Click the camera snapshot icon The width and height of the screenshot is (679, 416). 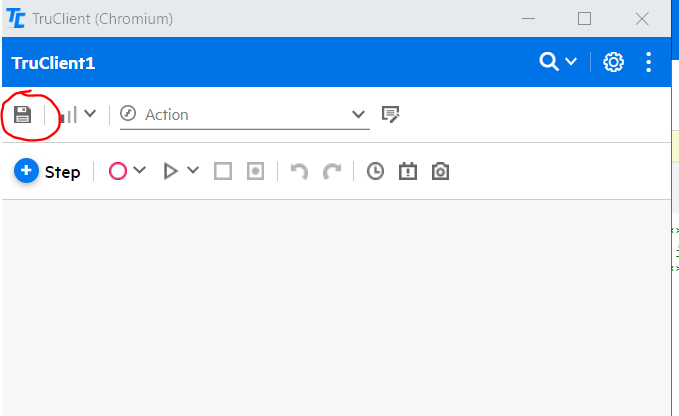[440, 171]
